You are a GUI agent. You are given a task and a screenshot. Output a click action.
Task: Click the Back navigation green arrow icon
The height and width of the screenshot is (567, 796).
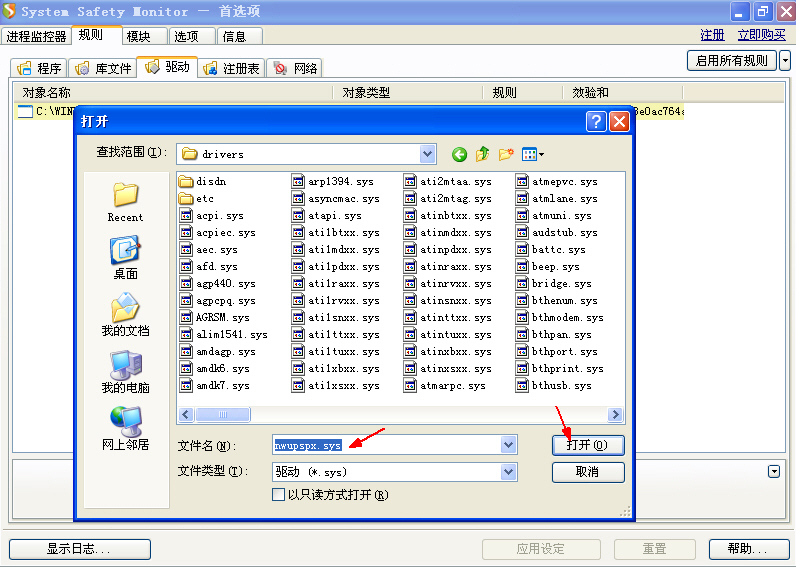[459, 154]
